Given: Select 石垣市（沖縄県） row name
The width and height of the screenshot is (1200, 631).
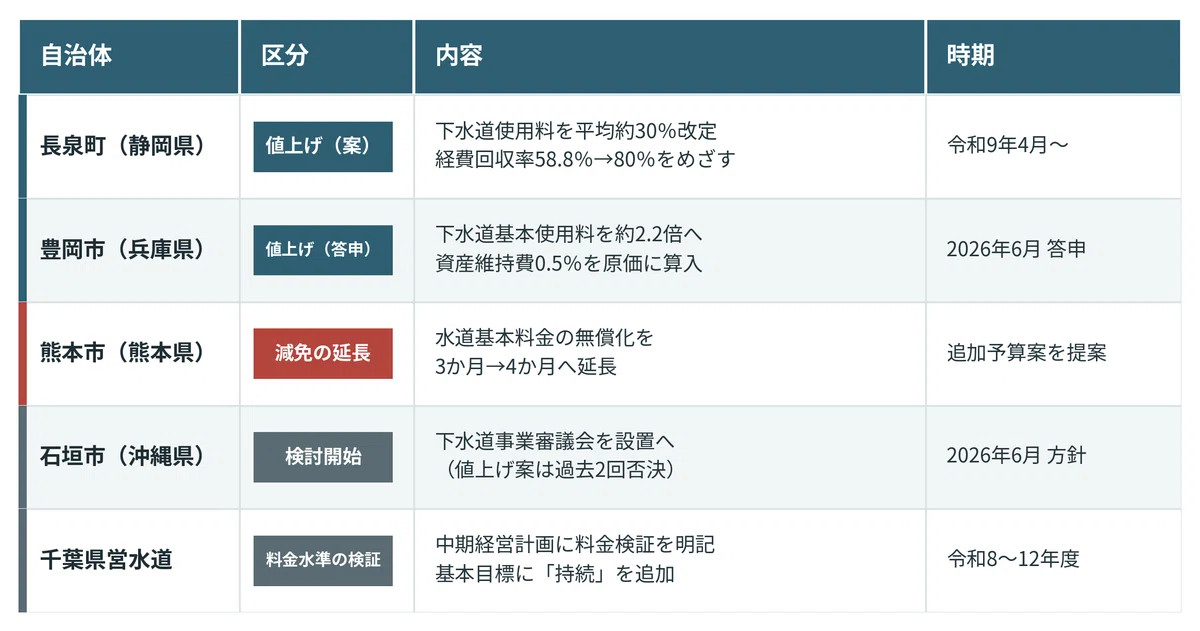Looking at the screenshot, I should (x=123, y=456).
